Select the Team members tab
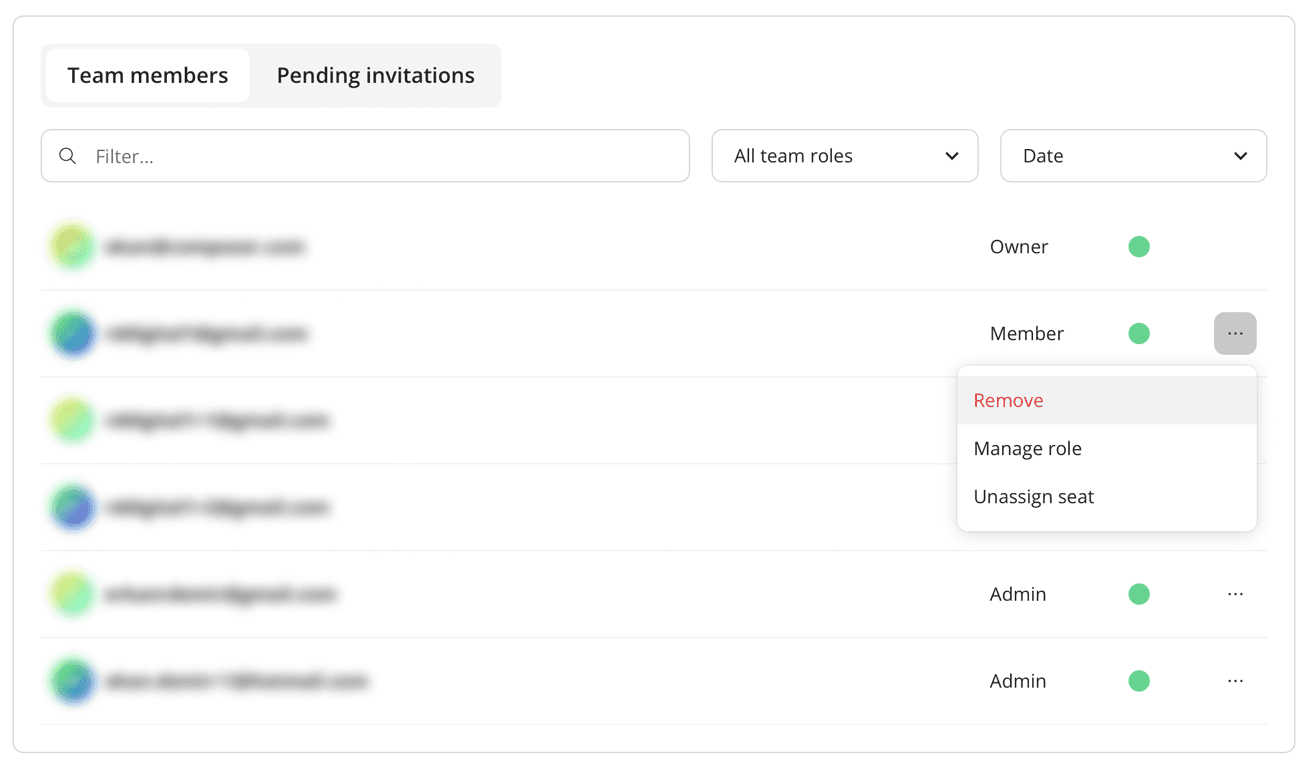The image size is (1310, 767). [148, 75]
